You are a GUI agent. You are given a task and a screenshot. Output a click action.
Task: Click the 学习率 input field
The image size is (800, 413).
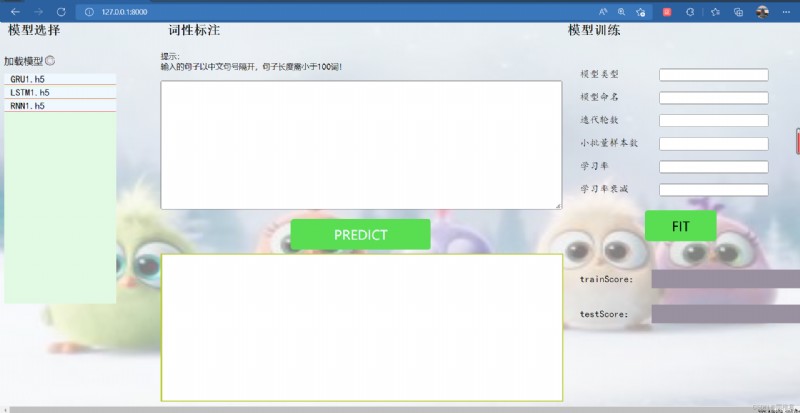point(714,167)
